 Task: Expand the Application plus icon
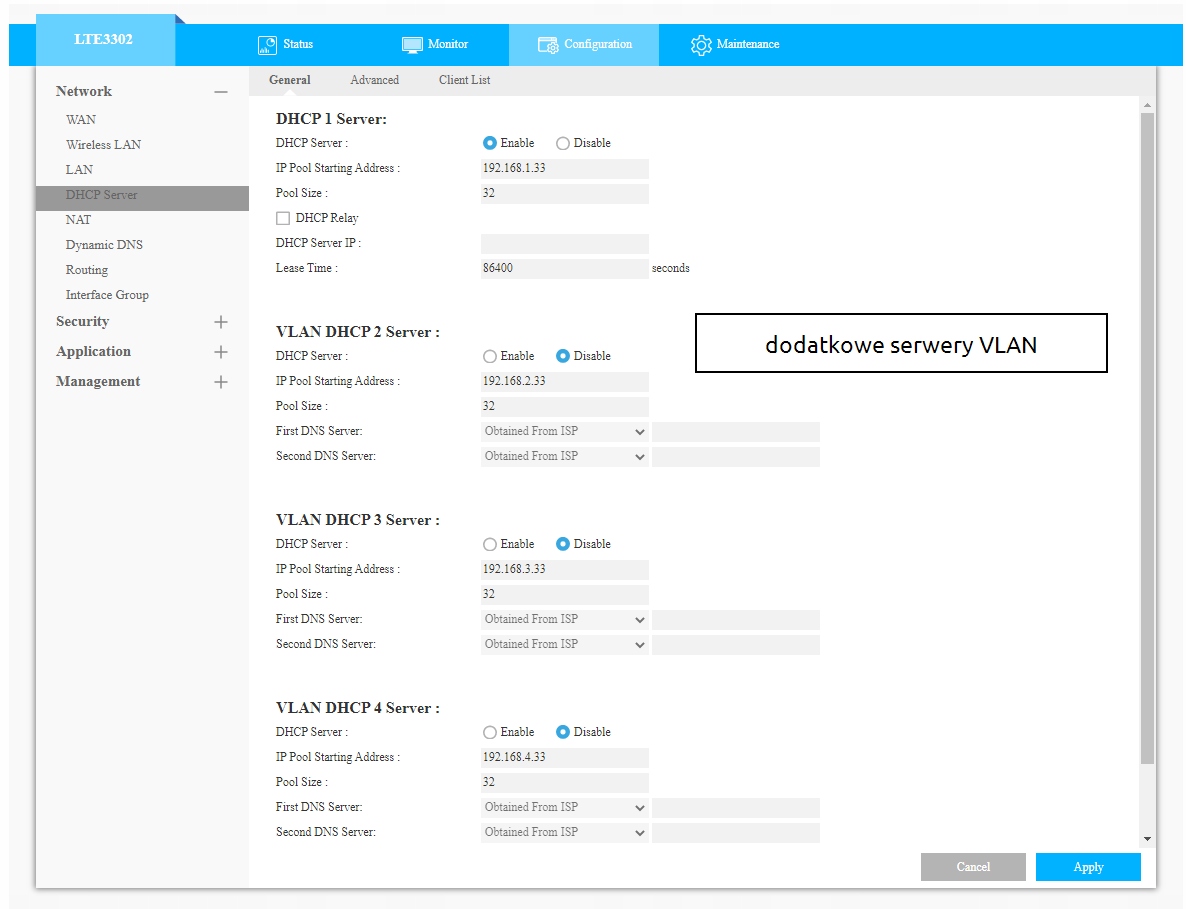[221, 352]
